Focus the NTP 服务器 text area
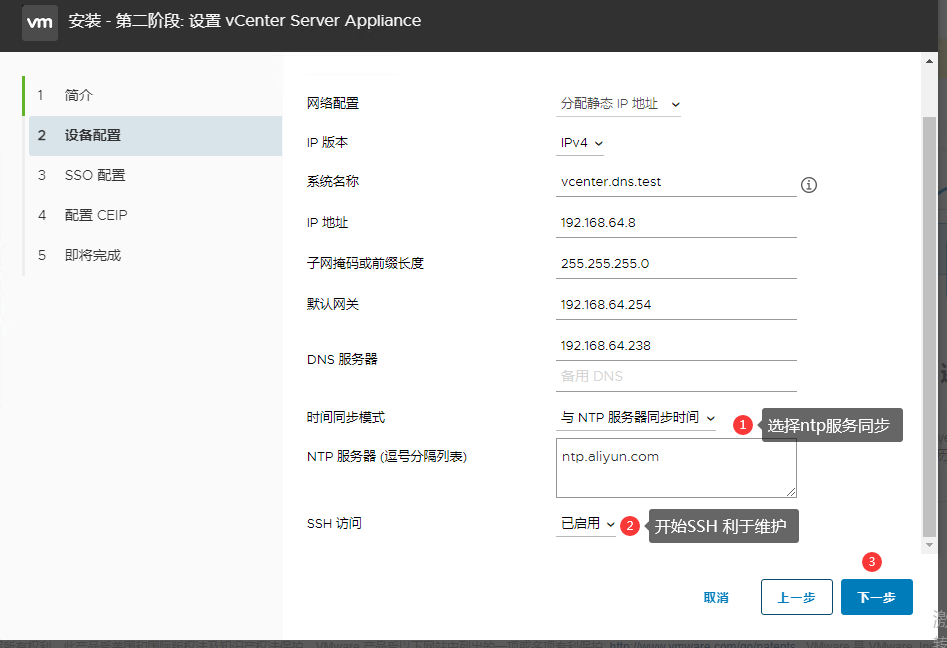Viewport: 947px width, 648px height. [676, 468]
